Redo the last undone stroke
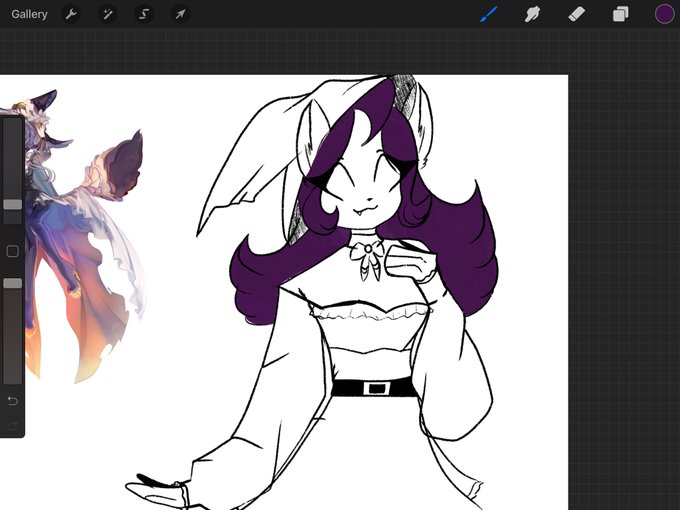680x510 pixels. click(13, 426)
